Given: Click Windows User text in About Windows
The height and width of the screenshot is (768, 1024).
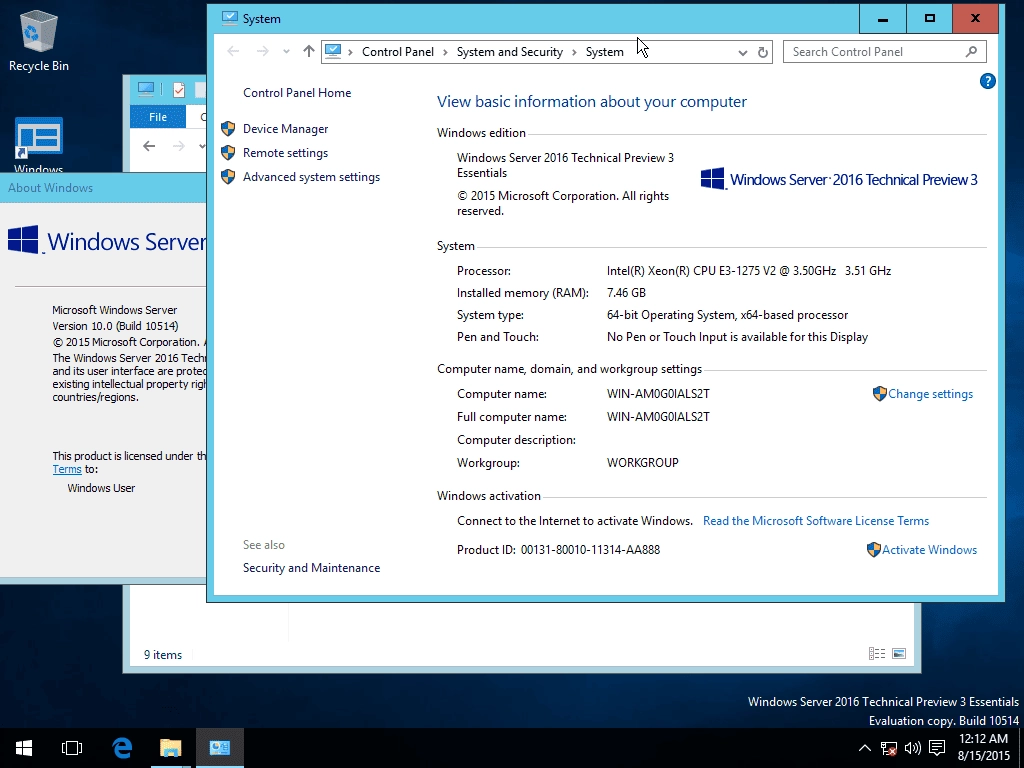Looking at the screenshot, I should click(101, 488).
